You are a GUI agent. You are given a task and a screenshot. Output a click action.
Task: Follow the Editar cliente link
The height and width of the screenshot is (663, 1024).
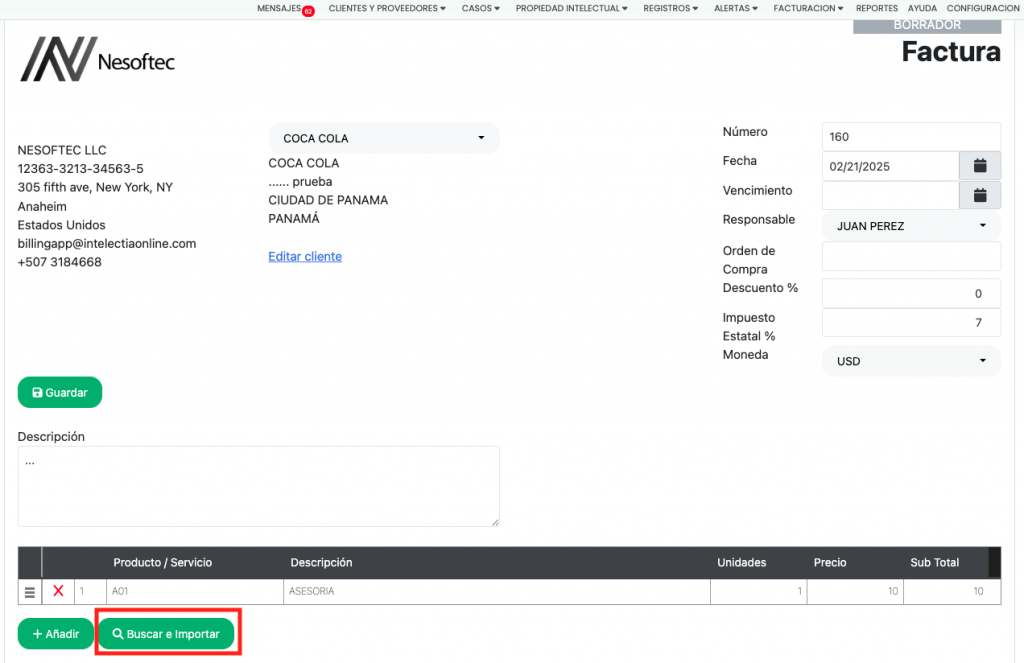[305, 257]
